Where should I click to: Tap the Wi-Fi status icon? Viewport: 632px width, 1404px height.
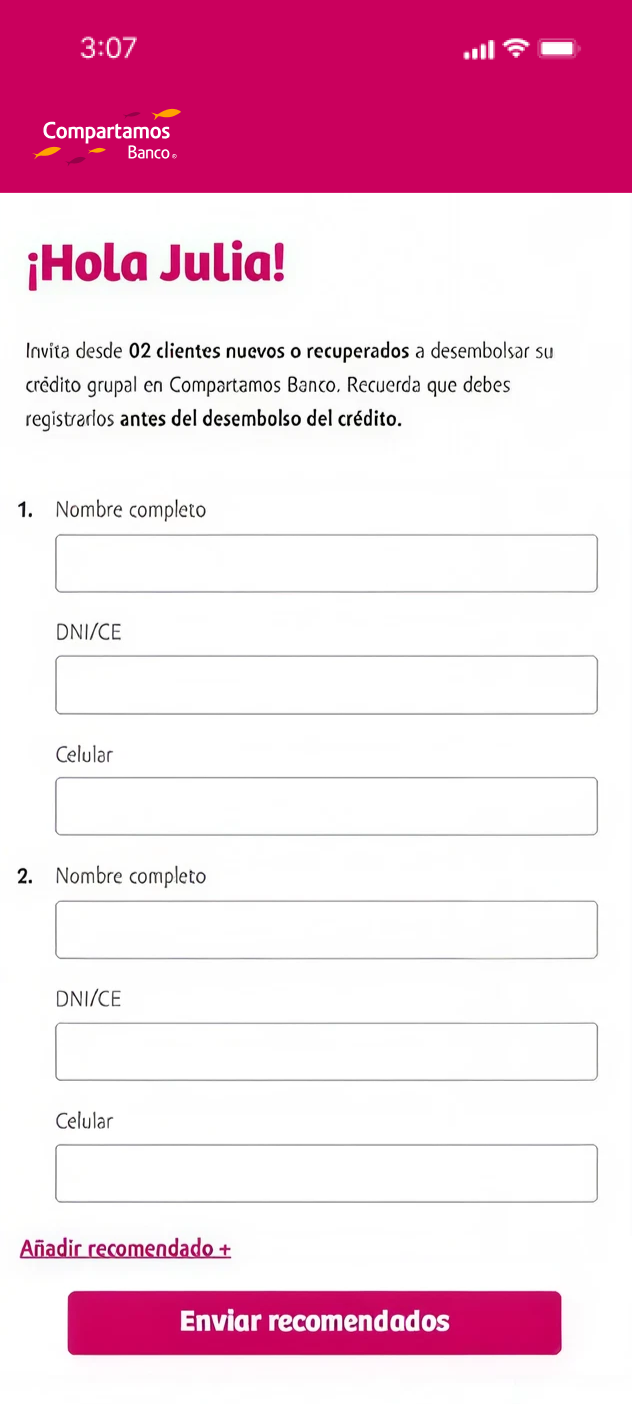coord(516,48)
